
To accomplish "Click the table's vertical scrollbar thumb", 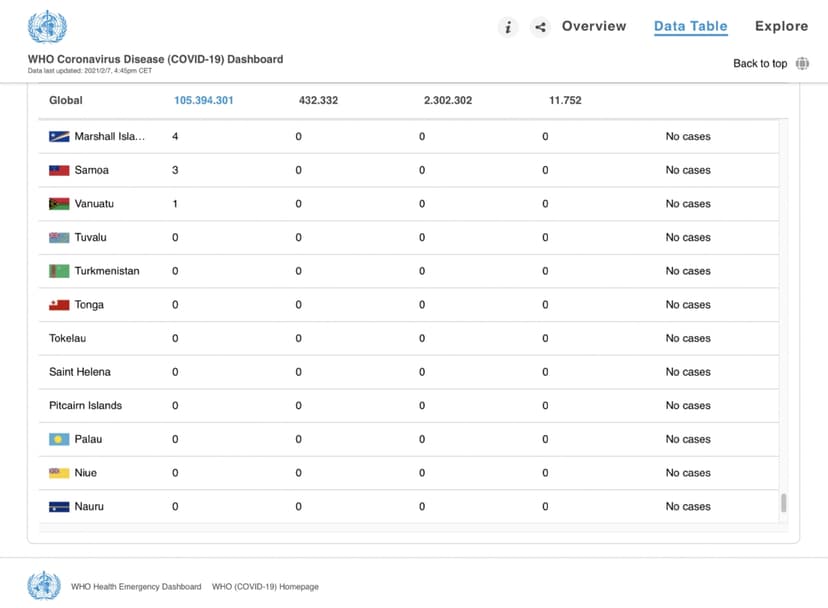I will [x=783, y=503].
